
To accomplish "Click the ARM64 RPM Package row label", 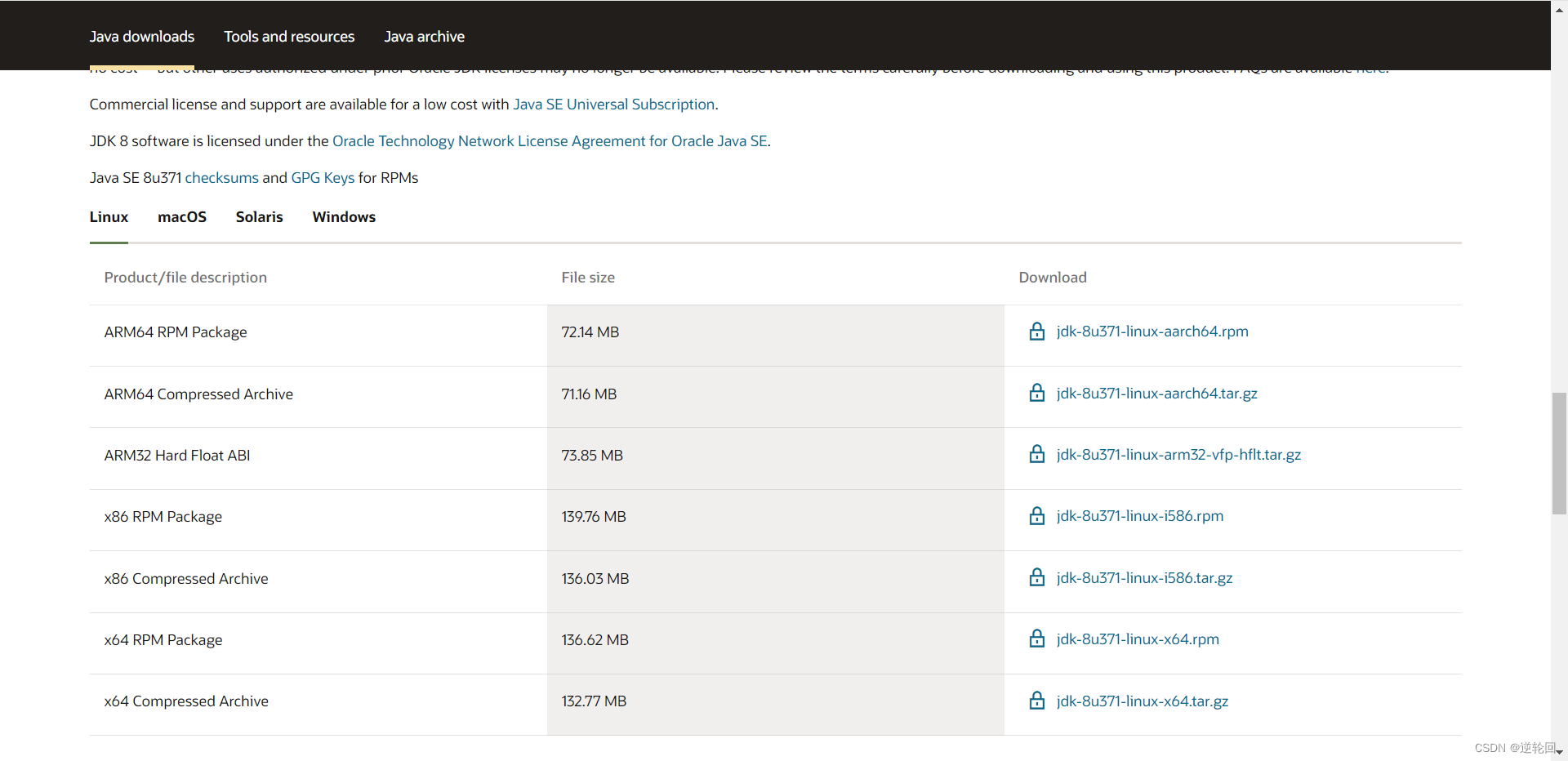I will tap(176, 332).
